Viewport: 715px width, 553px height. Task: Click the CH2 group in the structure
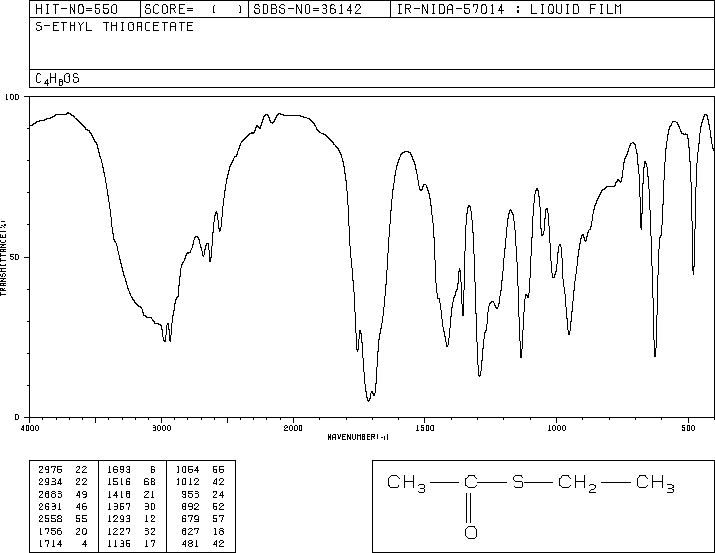[577, 483]
